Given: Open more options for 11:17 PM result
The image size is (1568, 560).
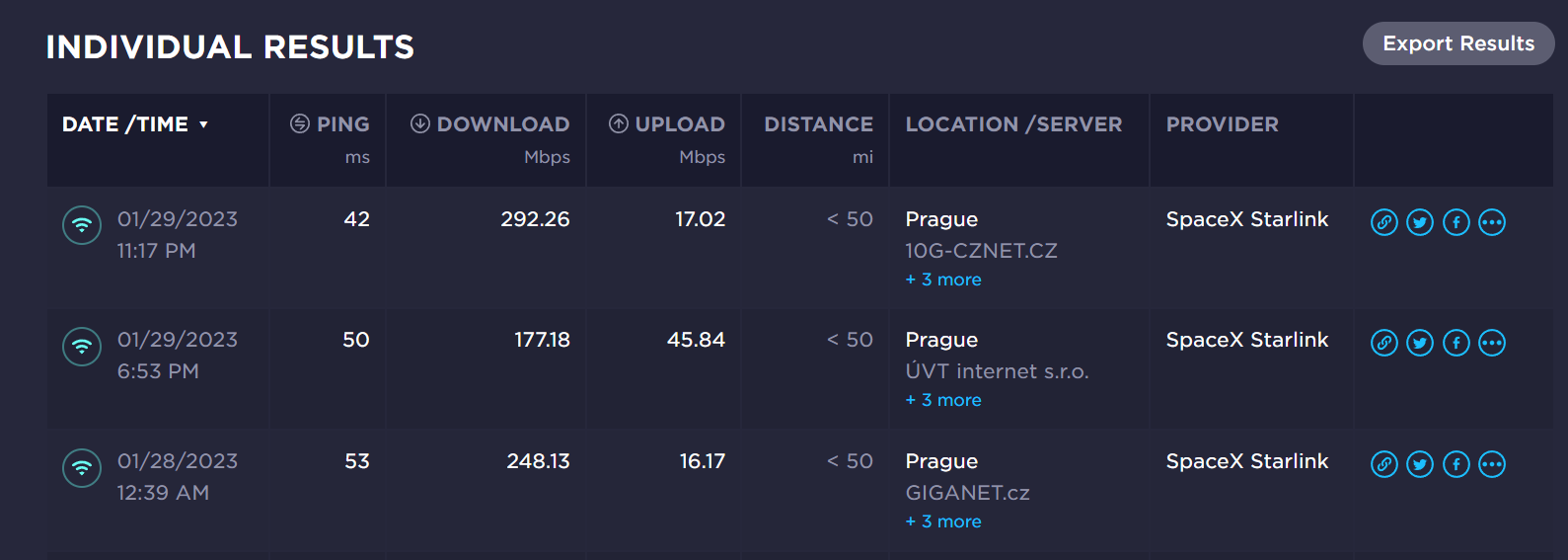Looking at the screenshot, I should pos(1492,222).
